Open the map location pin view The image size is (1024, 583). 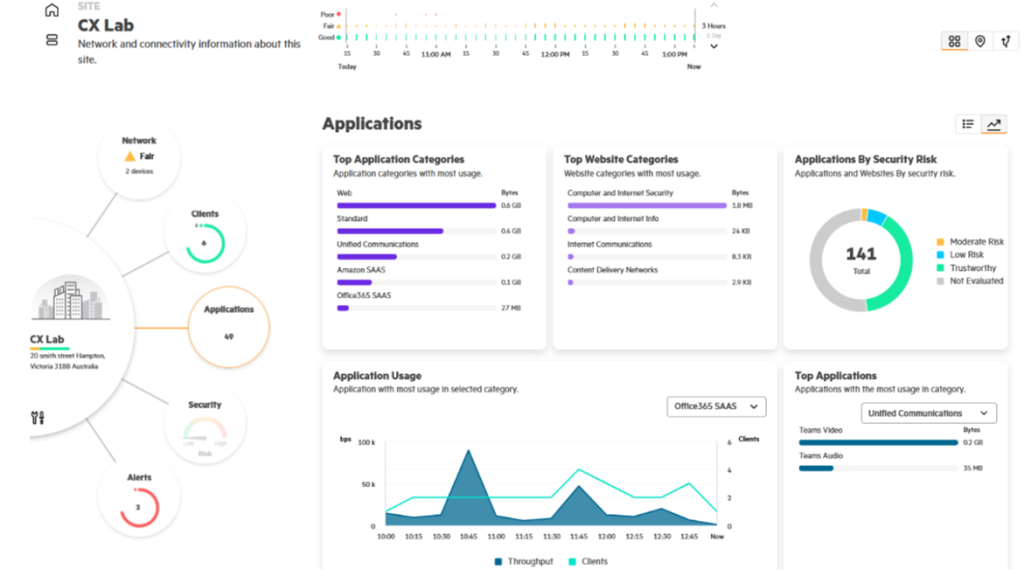click(980, 41)
